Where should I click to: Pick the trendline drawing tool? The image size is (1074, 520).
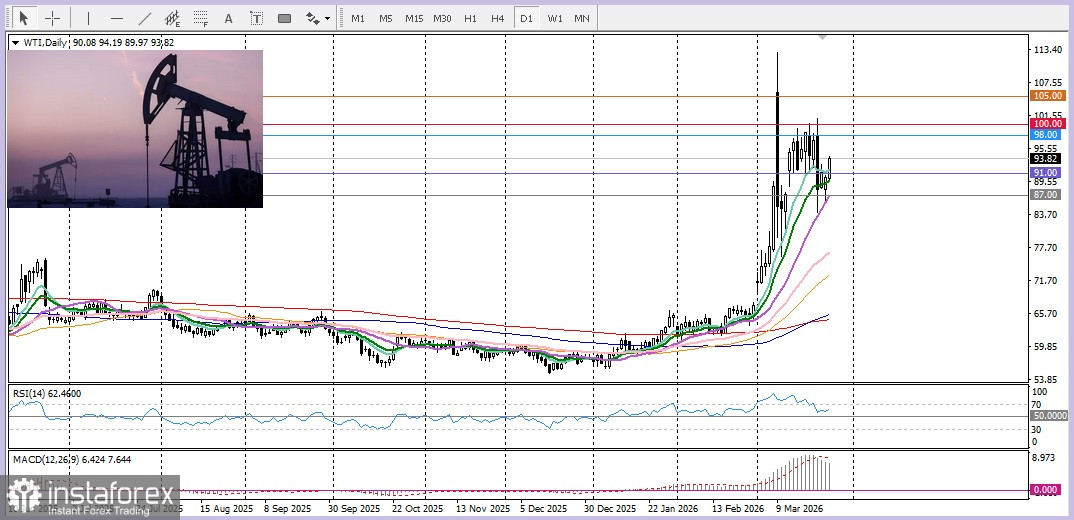pyautogui.click(x=144, y=18)
